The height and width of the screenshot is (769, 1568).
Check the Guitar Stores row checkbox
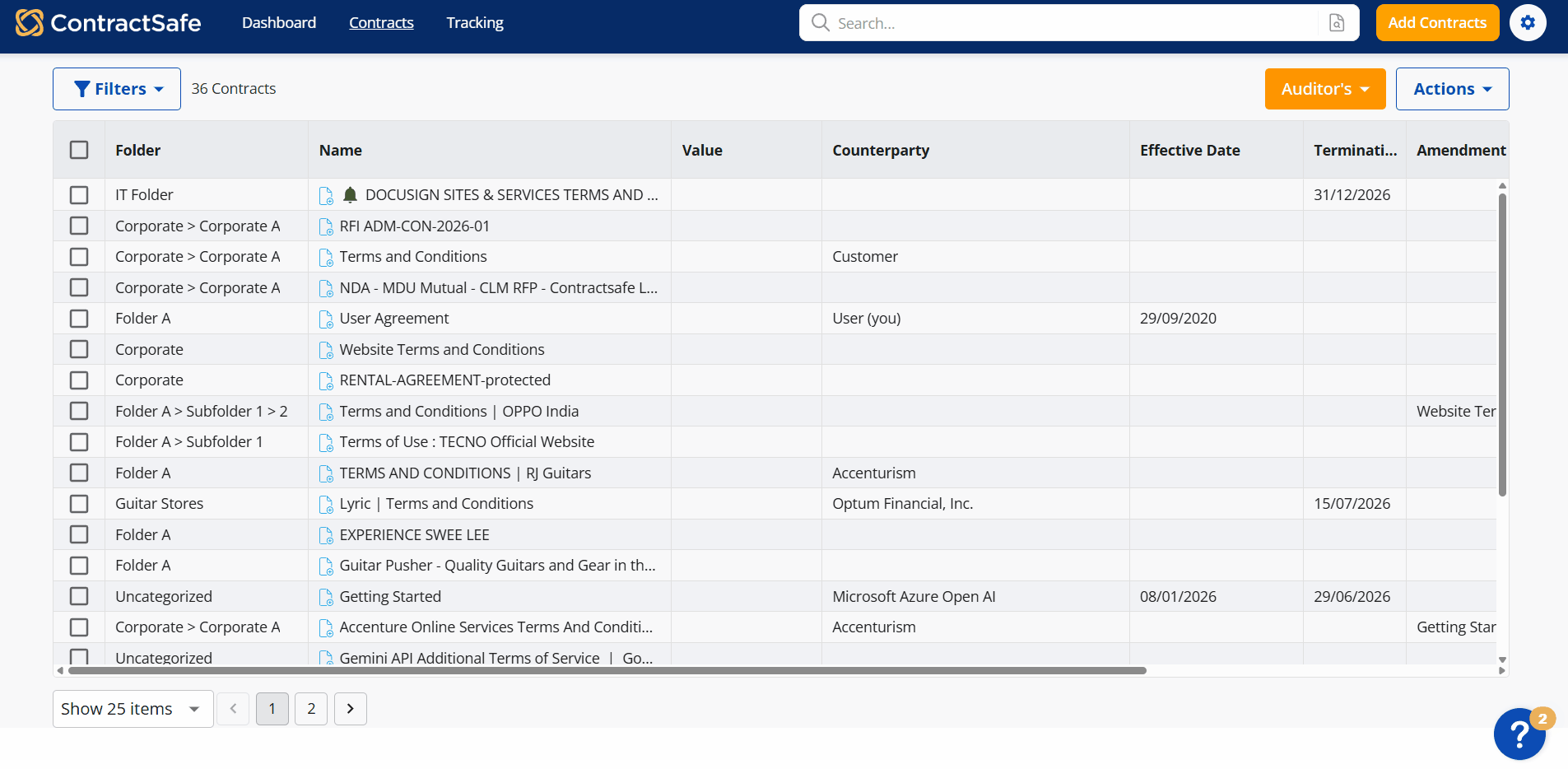pos(79,504)
